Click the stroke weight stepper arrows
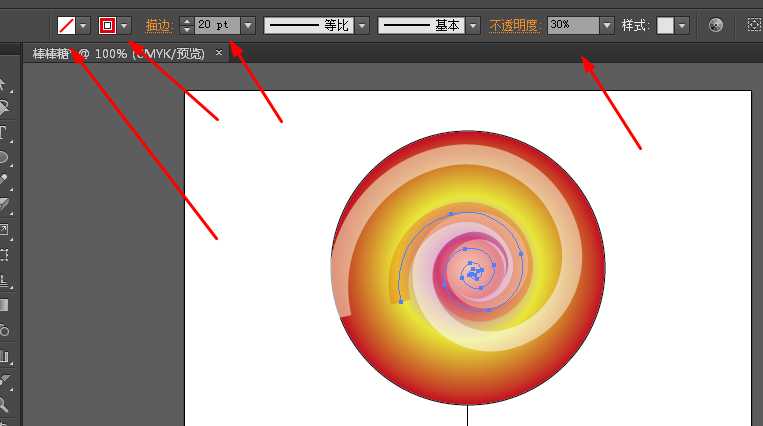This screenshot has width=763, height=426. 186,25
